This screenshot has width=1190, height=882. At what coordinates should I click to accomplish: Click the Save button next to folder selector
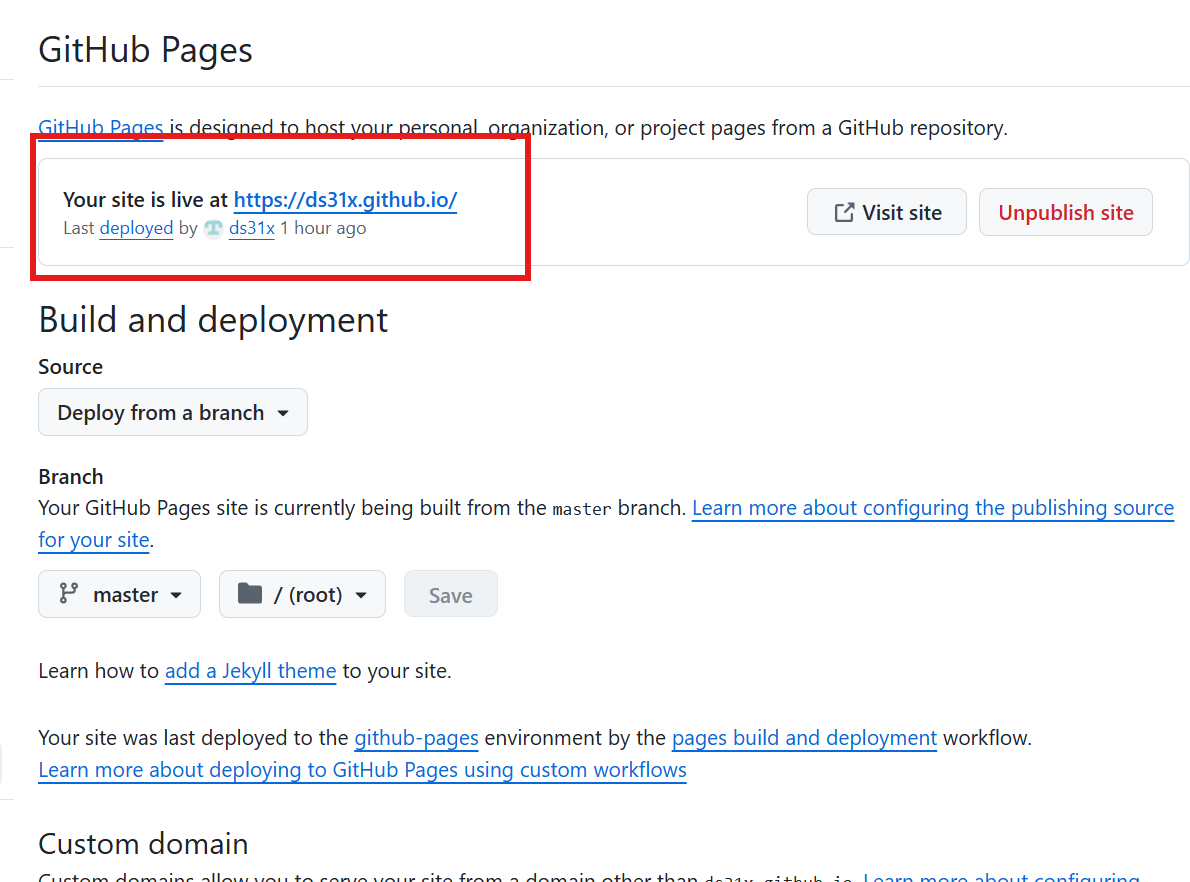(x=451, y=594)
